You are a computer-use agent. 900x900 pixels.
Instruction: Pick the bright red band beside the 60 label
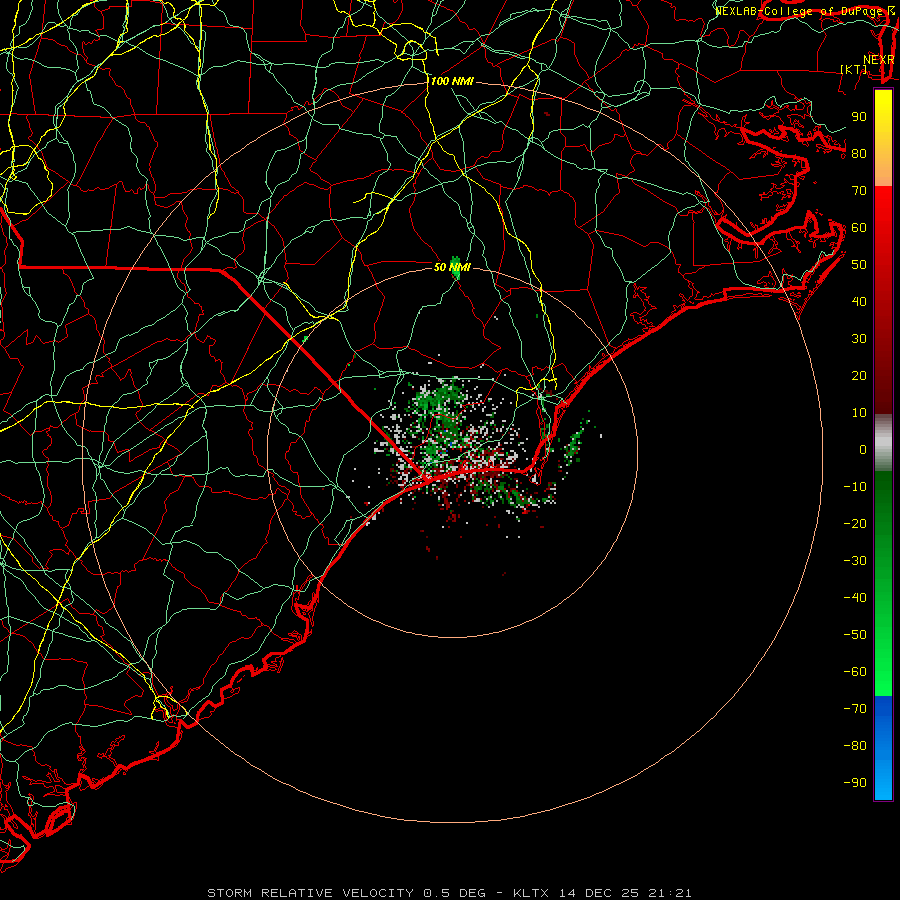883,227
